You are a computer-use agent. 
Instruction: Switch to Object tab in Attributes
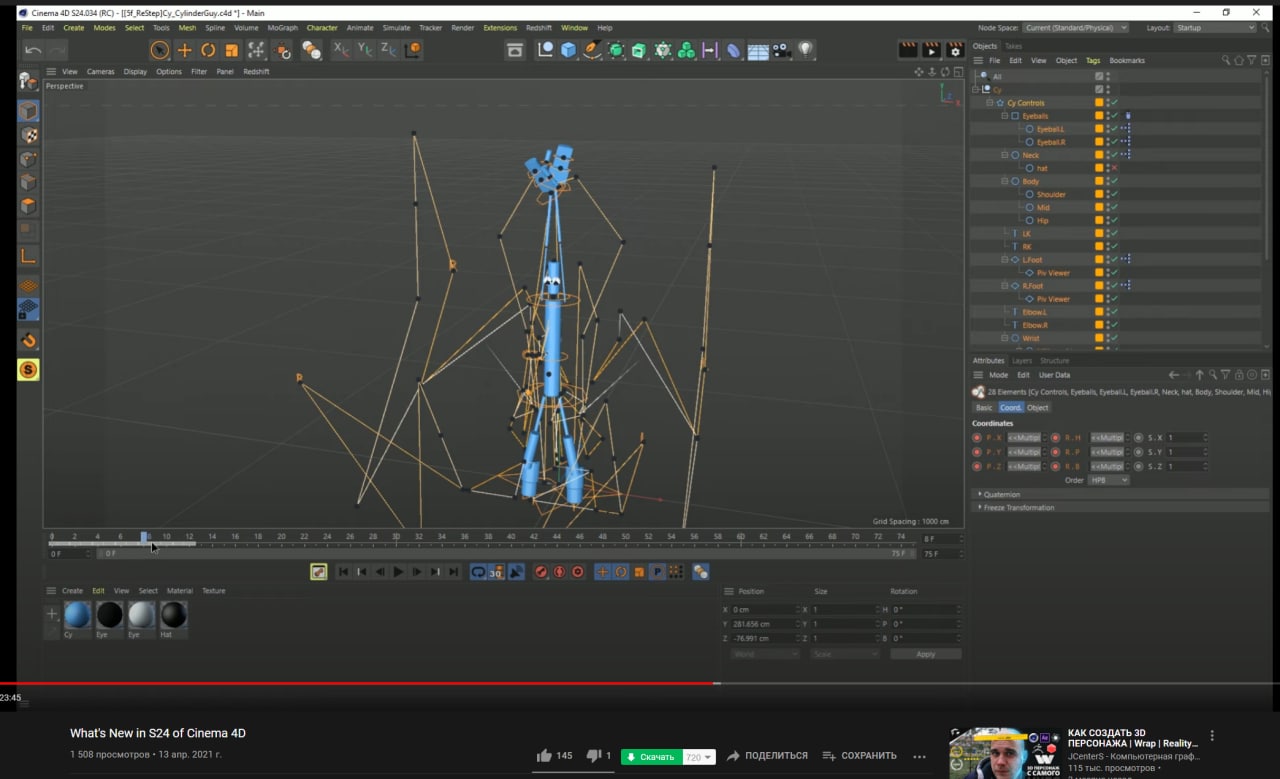pyautogui.click(x=1038, y=407)
